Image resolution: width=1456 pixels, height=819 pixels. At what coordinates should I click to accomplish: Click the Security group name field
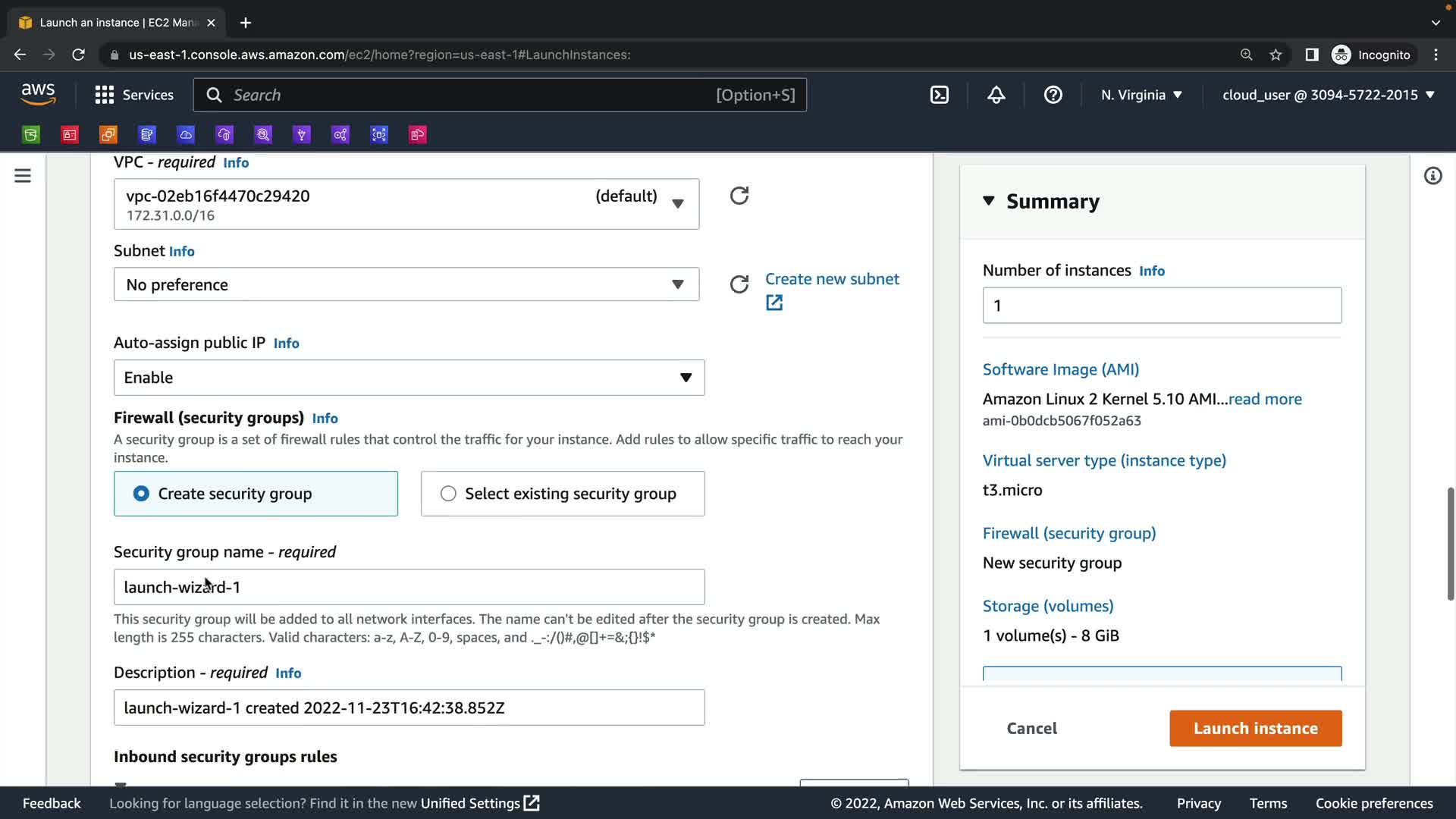click(409, 587)
